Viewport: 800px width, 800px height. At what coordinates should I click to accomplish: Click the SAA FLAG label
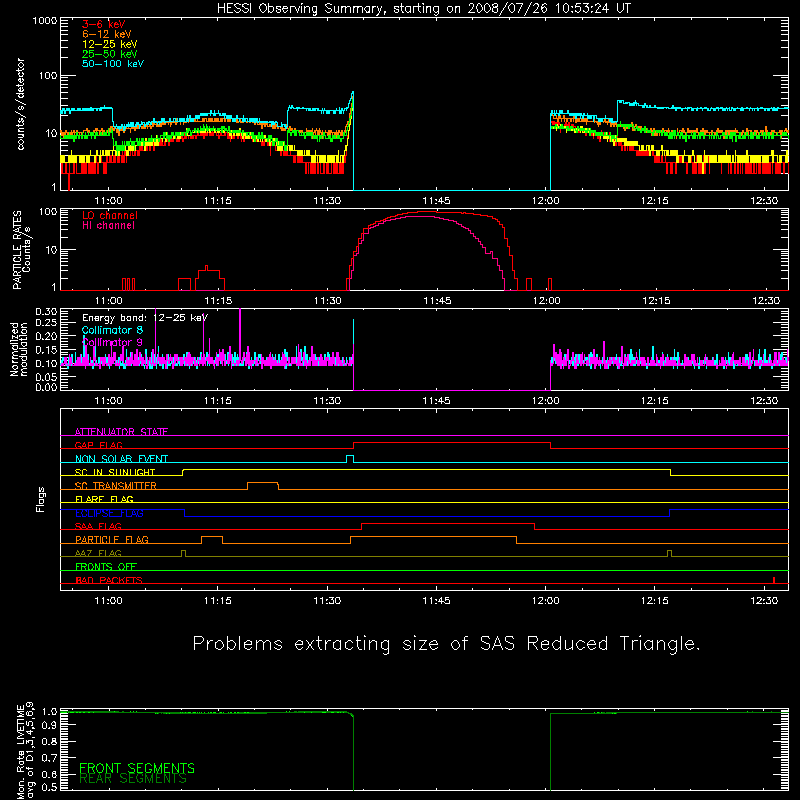(x=98, y=526)
